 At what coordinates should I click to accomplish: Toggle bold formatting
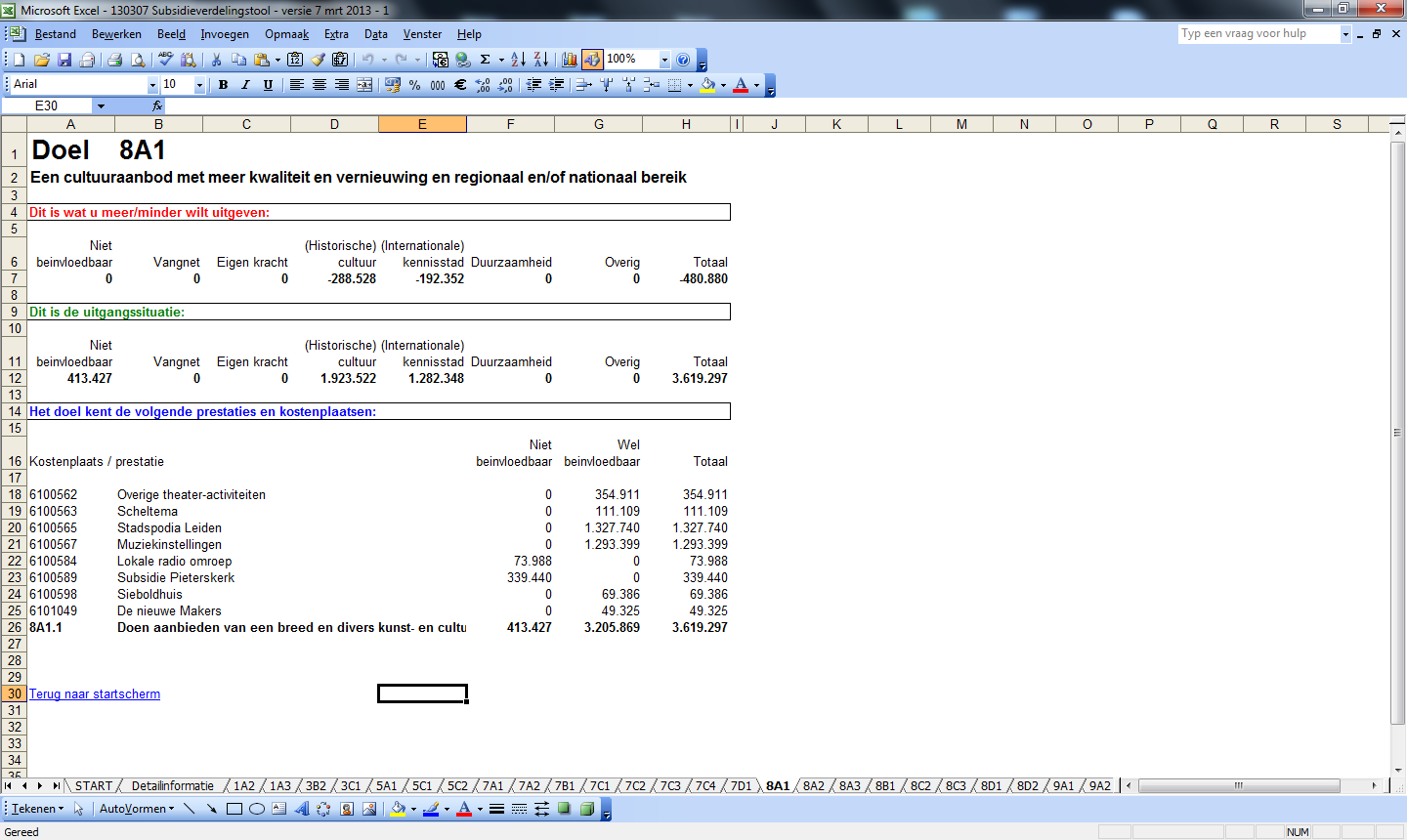pos(223,85)
